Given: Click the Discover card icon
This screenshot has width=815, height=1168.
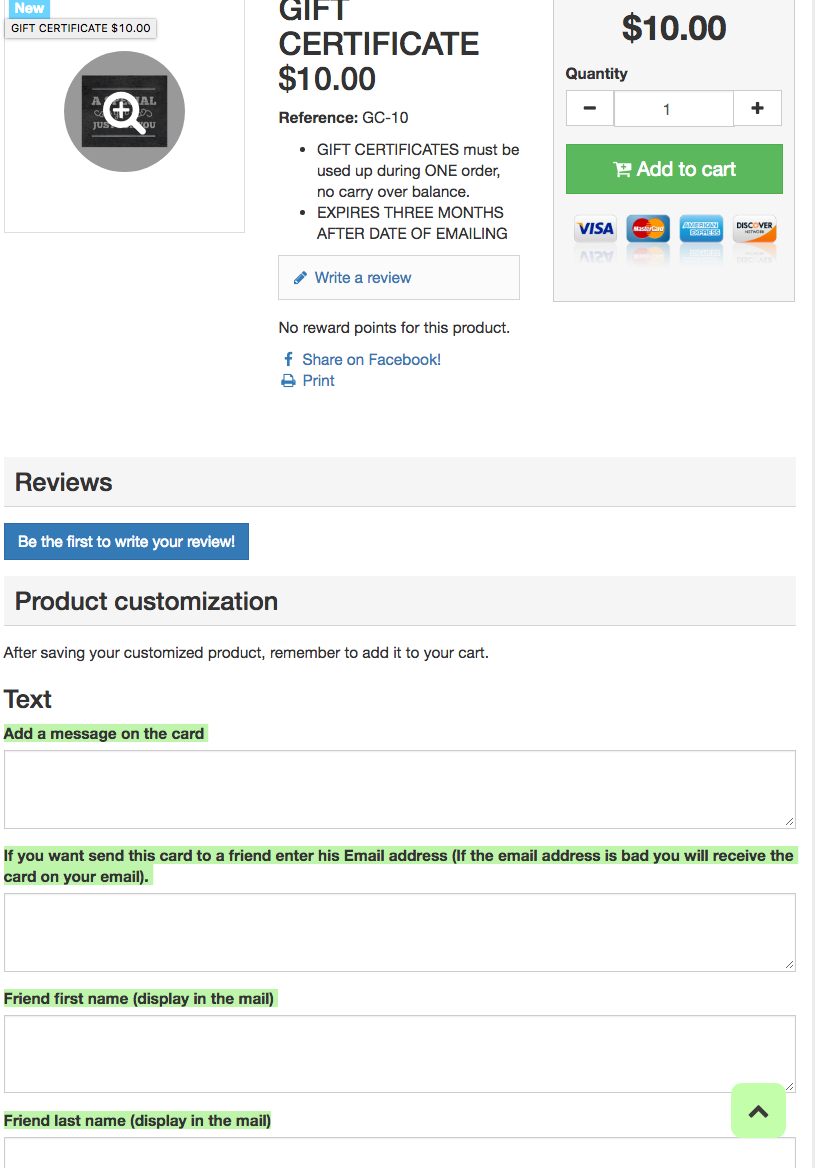Looking at the screenshot, I should (754, 229).
